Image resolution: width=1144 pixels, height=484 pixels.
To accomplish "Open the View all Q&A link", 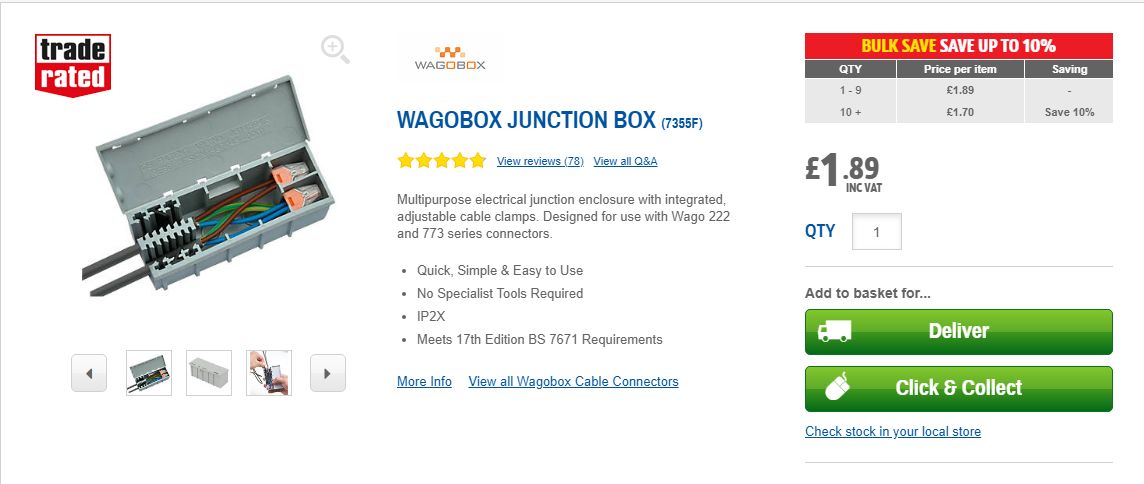I will tap(625, 161).
